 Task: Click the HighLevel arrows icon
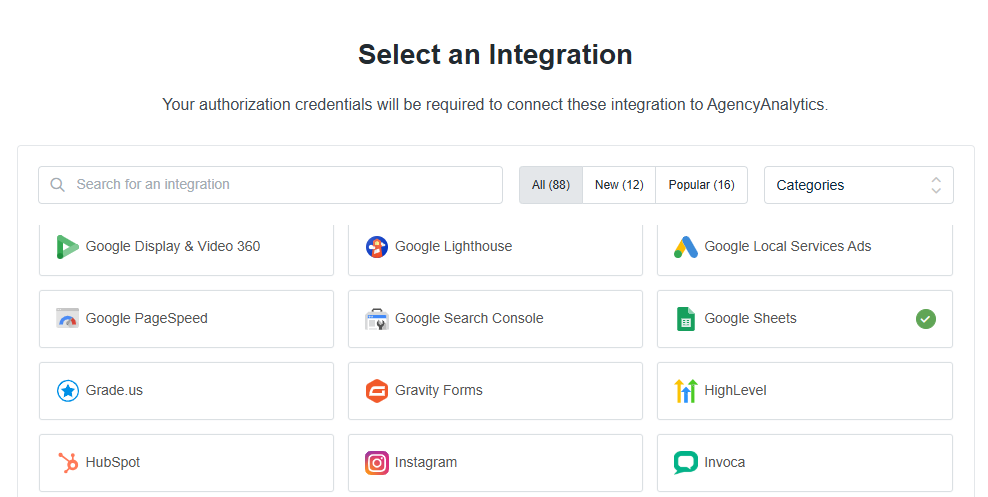point(686,391)
